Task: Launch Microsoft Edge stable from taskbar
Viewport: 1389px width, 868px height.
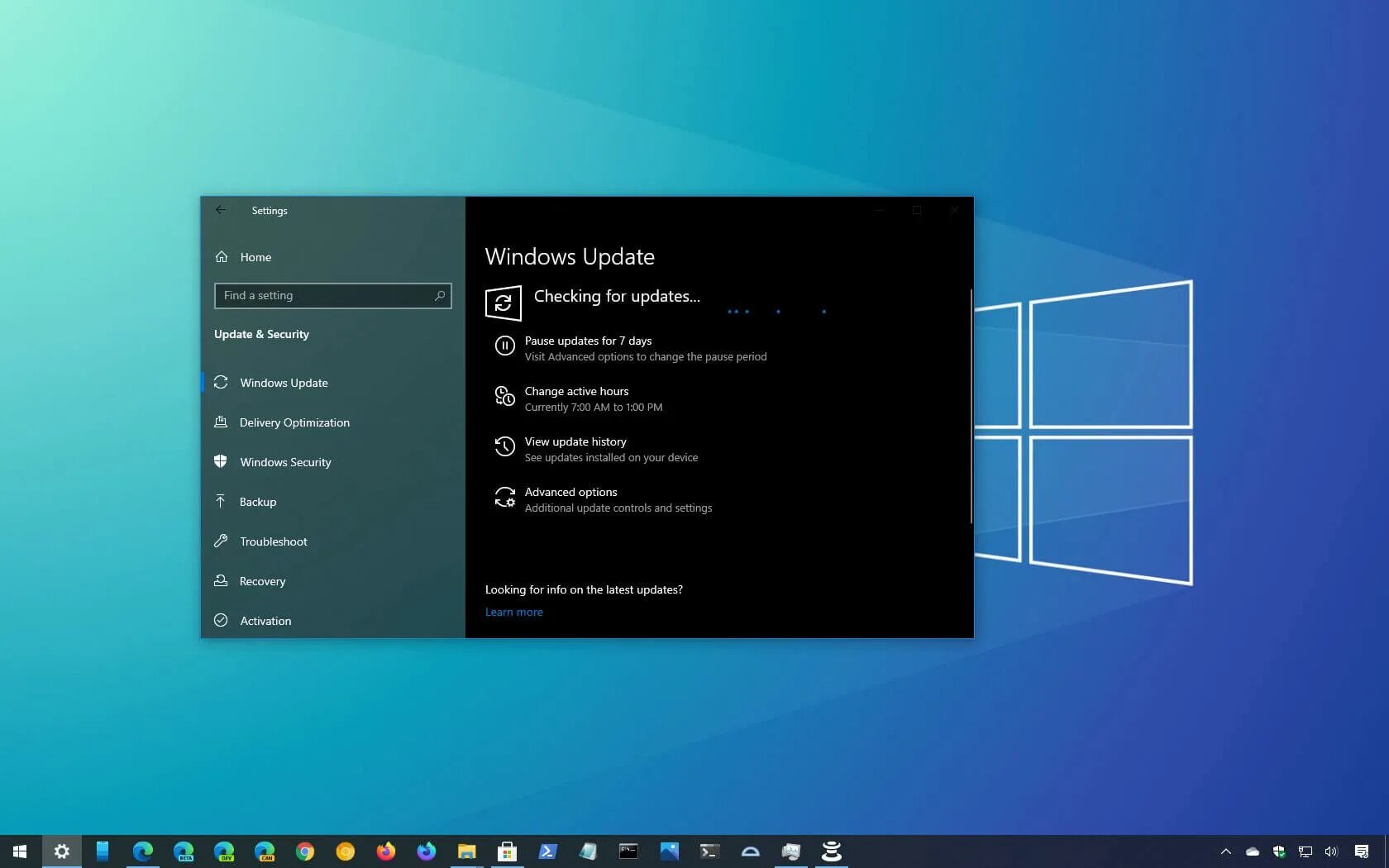Action: click(142, 851)
